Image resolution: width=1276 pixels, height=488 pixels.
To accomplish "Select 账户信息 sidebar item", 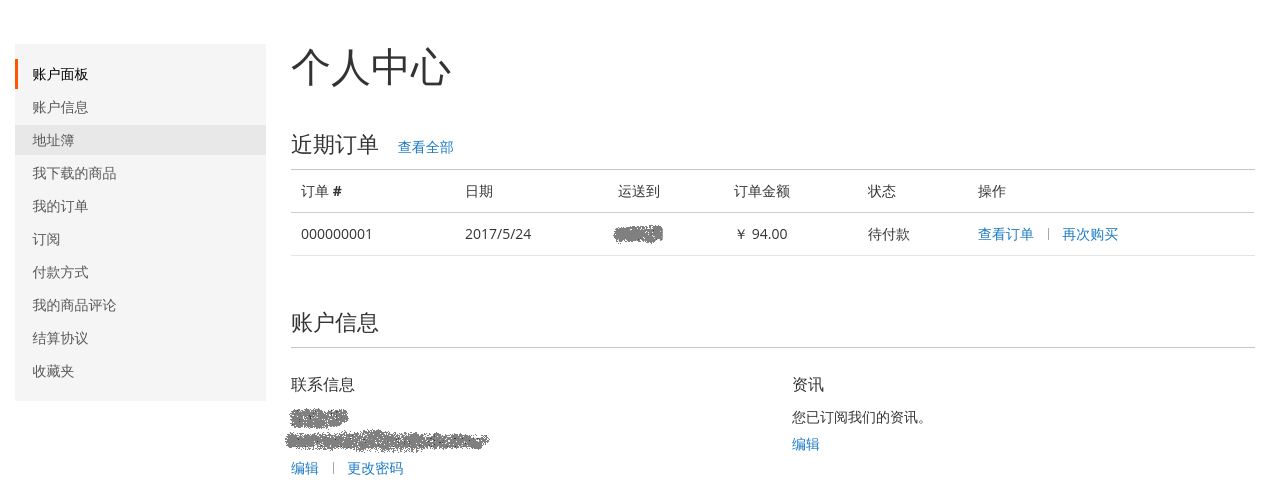I will pos(140,107).
